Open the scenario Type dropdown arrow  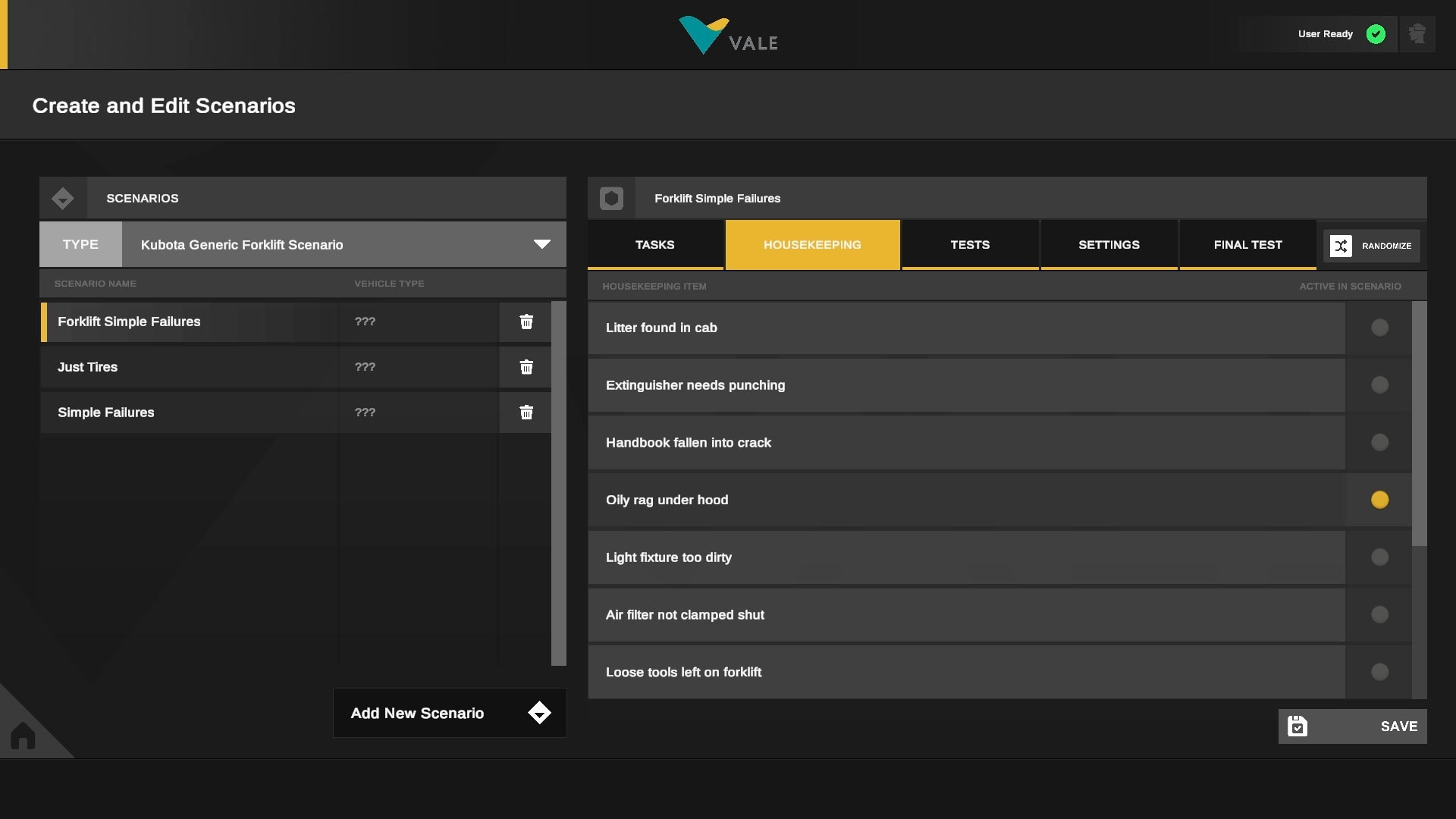pyautogui.click(x=541, y=244)
